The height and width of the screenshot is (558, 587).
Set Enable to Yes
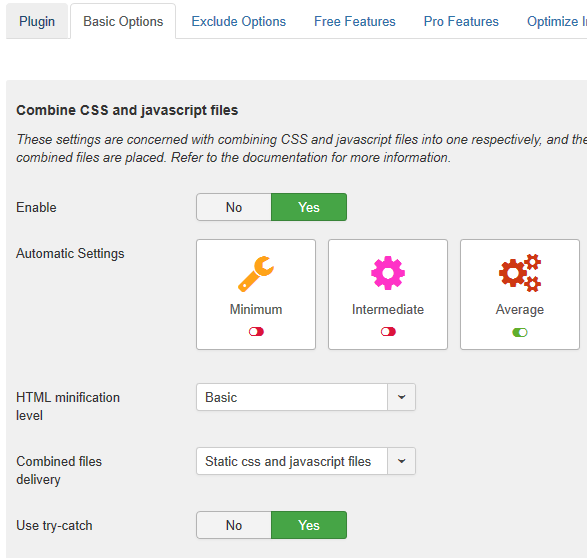309,207
